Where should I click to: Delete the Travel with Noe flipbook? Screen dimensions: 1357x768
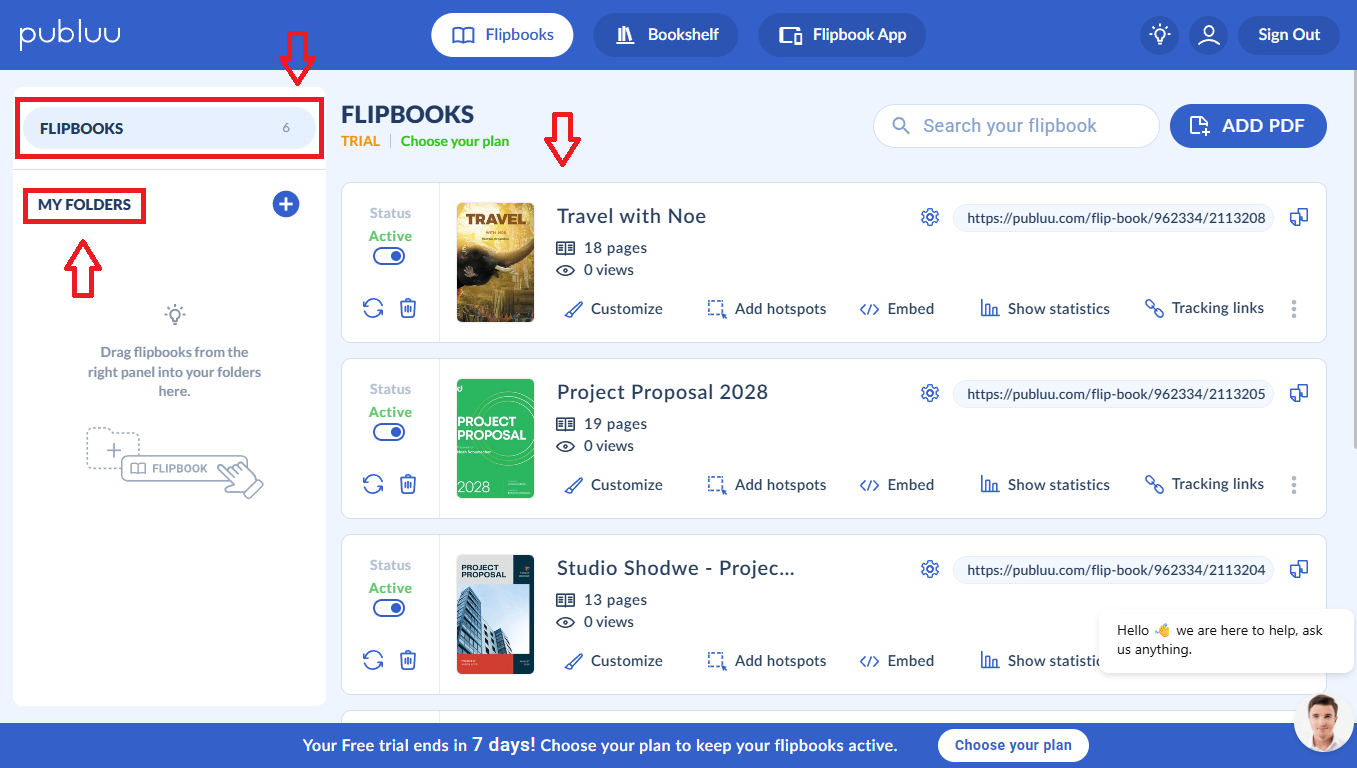(408, 308)
